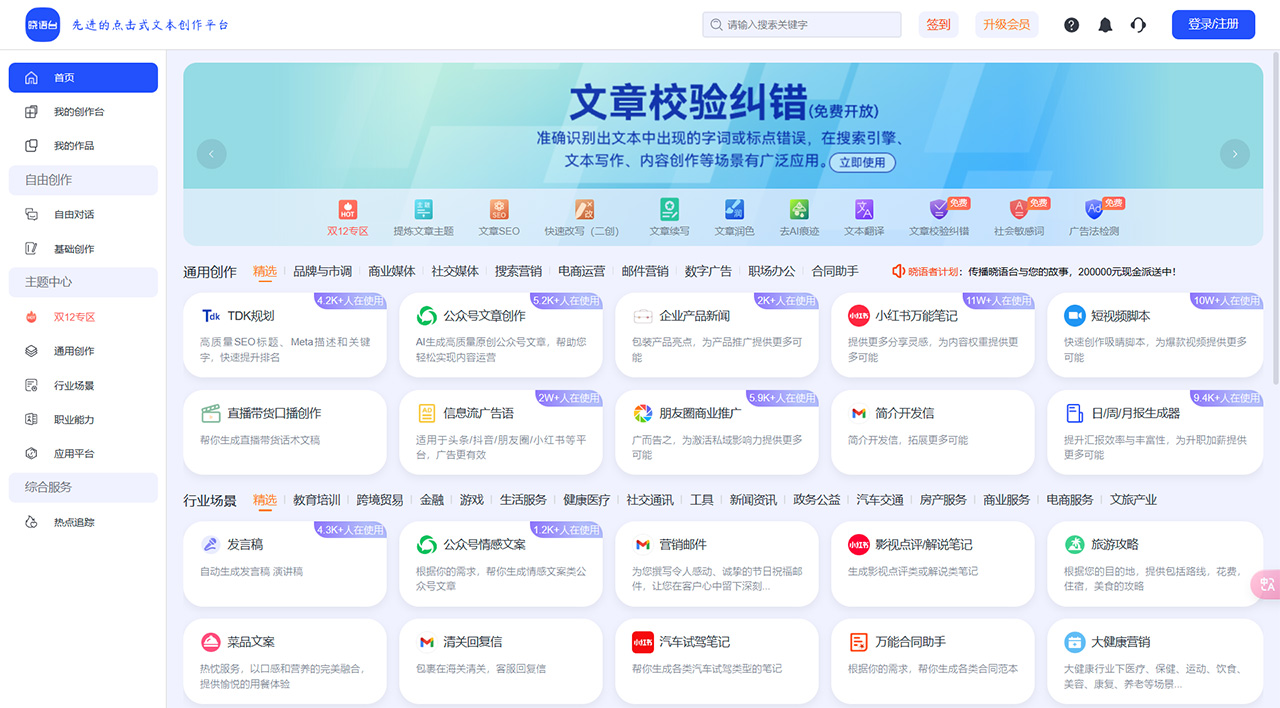Click the notification bell icon
Viewport: 1280px width, 708px height.
coord(1104,24)
